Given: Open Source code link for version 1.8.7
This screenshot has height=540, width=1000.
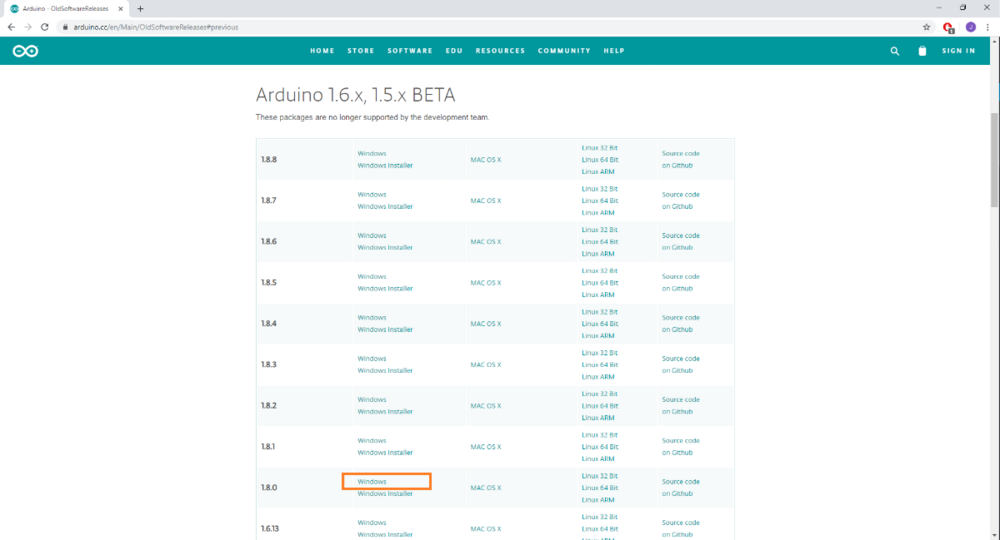Looking at the screenshot, I should (x=680, y=194).
